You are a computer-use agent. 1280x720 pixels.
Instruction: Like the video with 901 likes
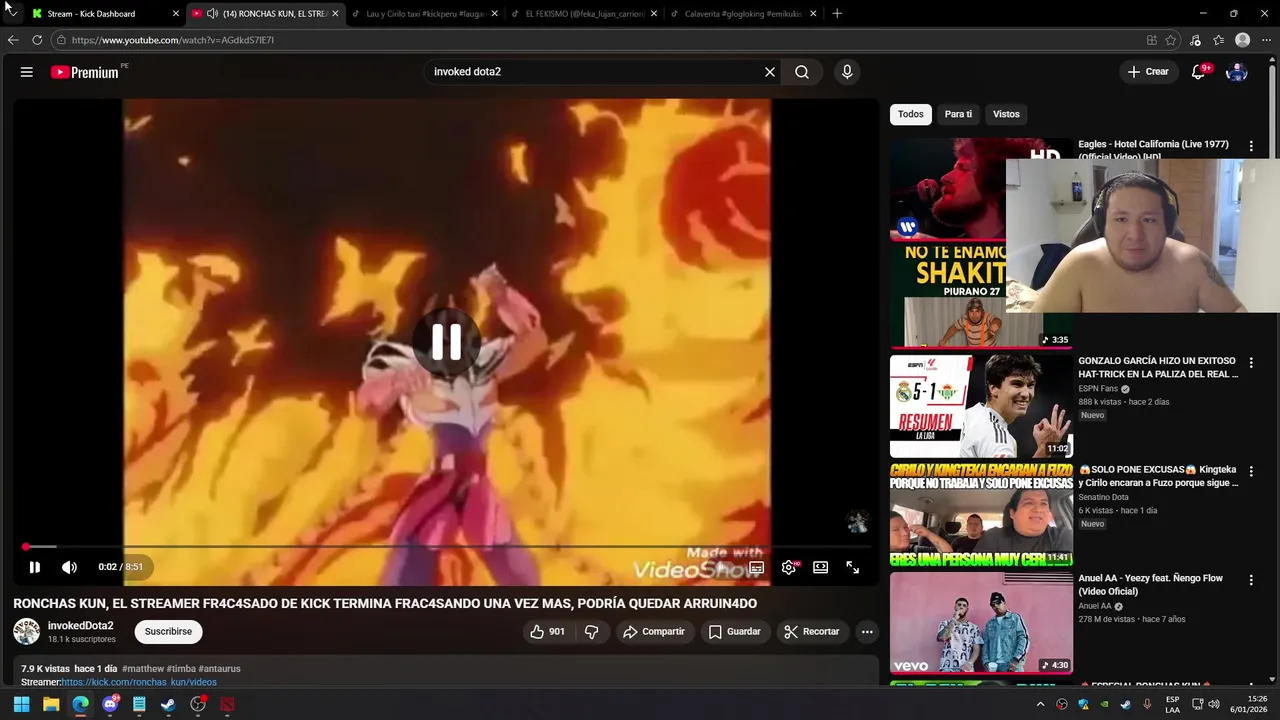[x=548, y=632]
